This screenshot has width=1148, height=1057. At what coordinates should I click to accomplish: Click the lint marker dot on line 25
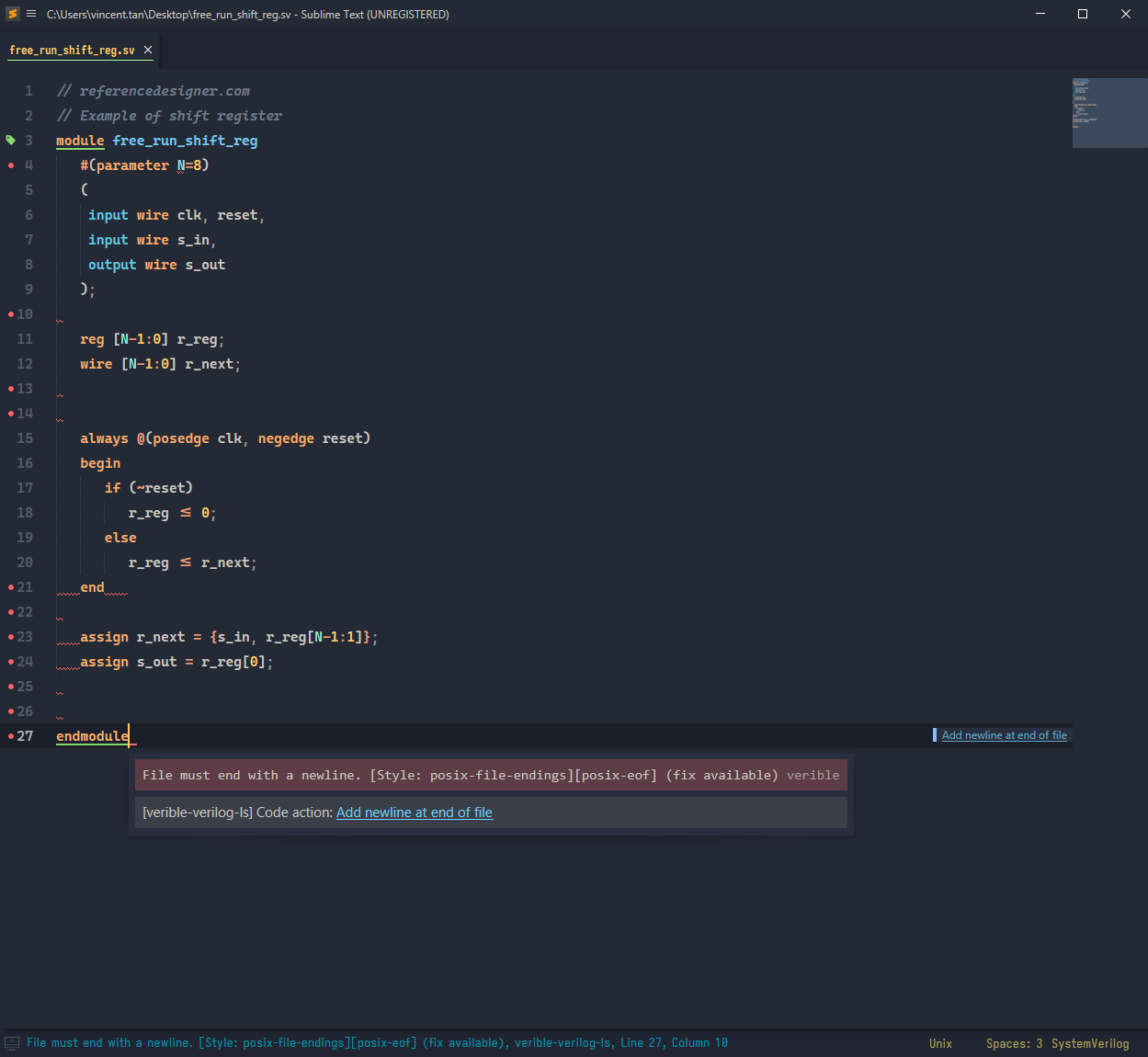pyautogui.click(x=11, y=687)
